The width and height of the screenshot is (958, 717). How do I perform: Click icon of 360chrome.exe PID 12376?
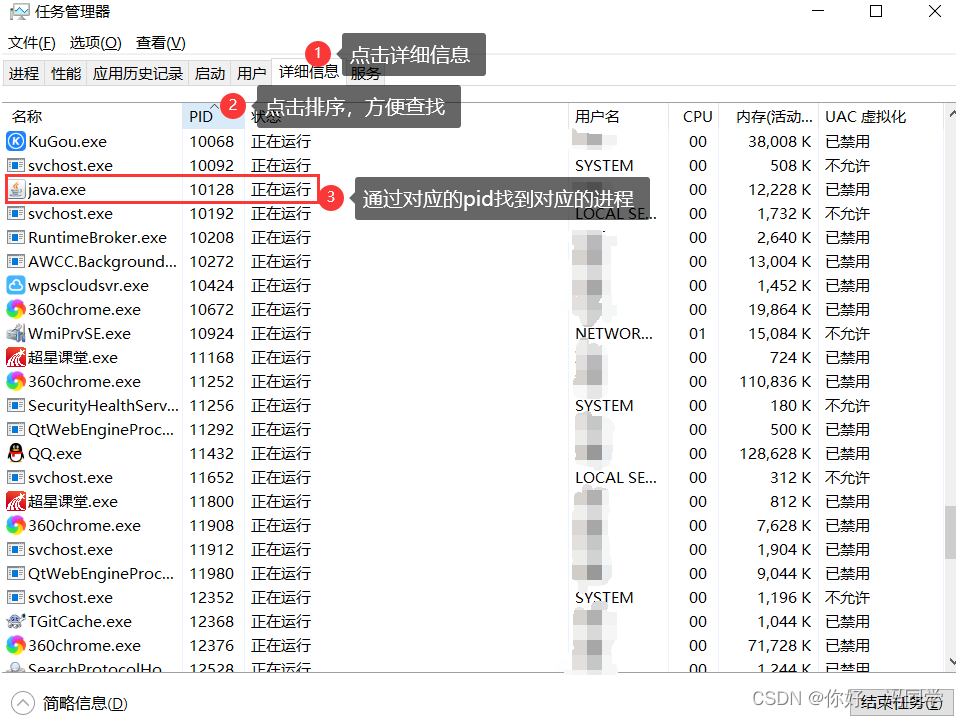[x=15, y=646]
